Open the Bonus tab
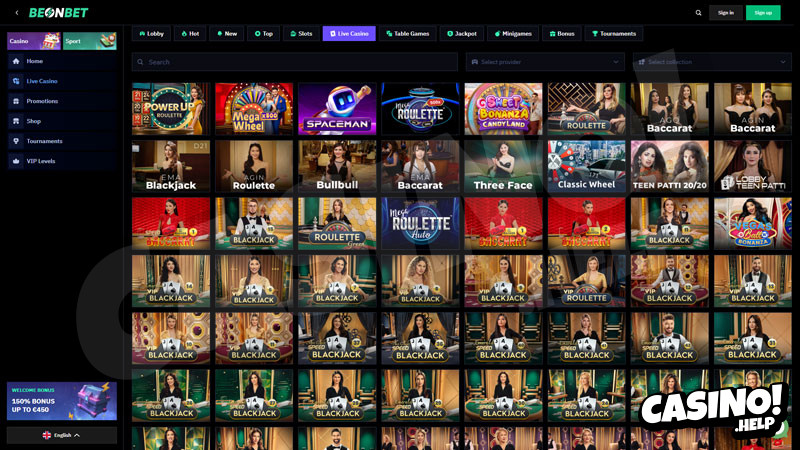This screenshot has height=450, width=800. [x=562, y=34]
